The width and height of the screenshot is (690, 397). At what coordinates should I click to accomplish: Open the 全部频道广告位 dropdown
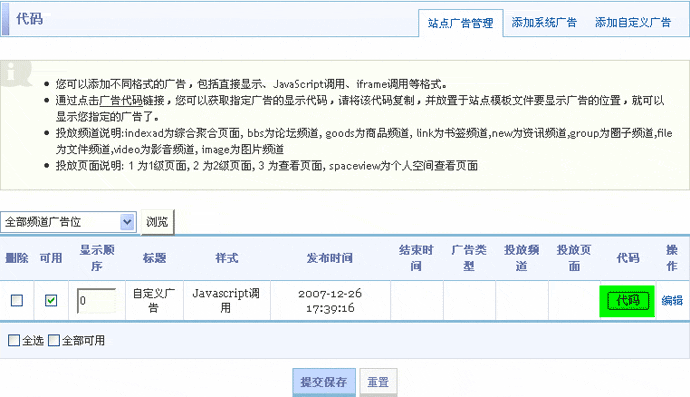point(68,222)
